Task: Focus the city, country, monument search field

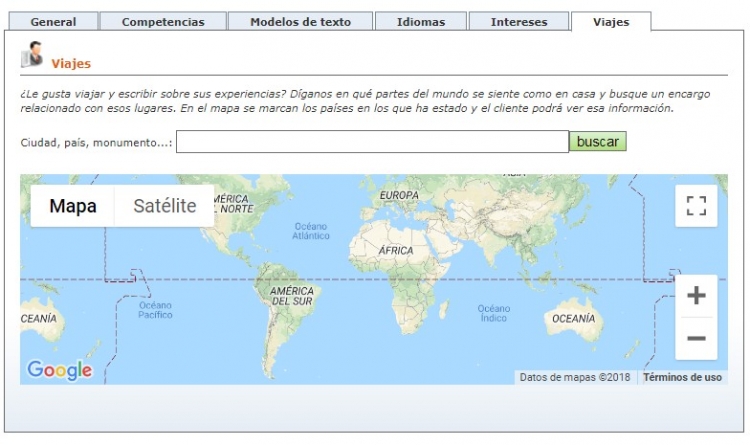Action: [372, 142]
